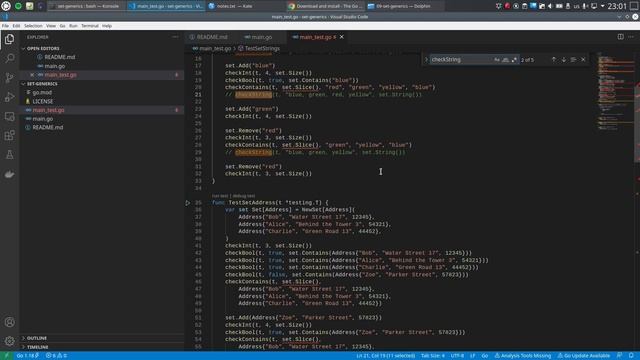
Task: Expand replace mode in find widget
Action: point(426,60)
